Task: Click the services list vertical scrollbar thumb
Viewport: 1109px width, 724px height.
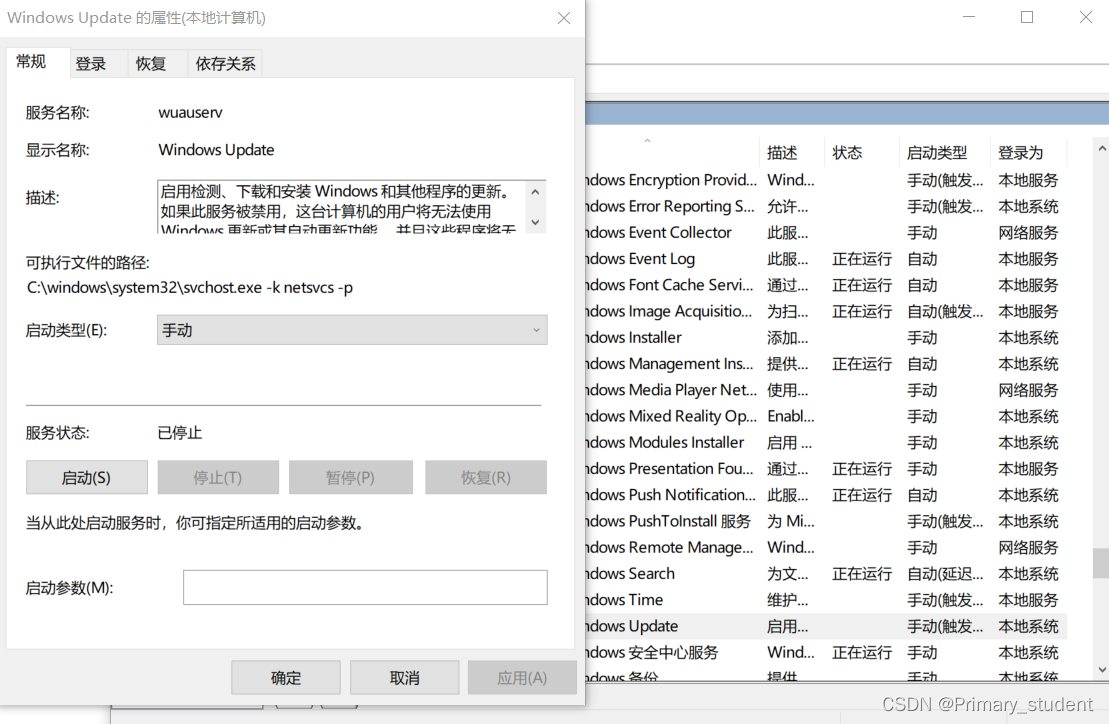Action: pos(1101,564)
